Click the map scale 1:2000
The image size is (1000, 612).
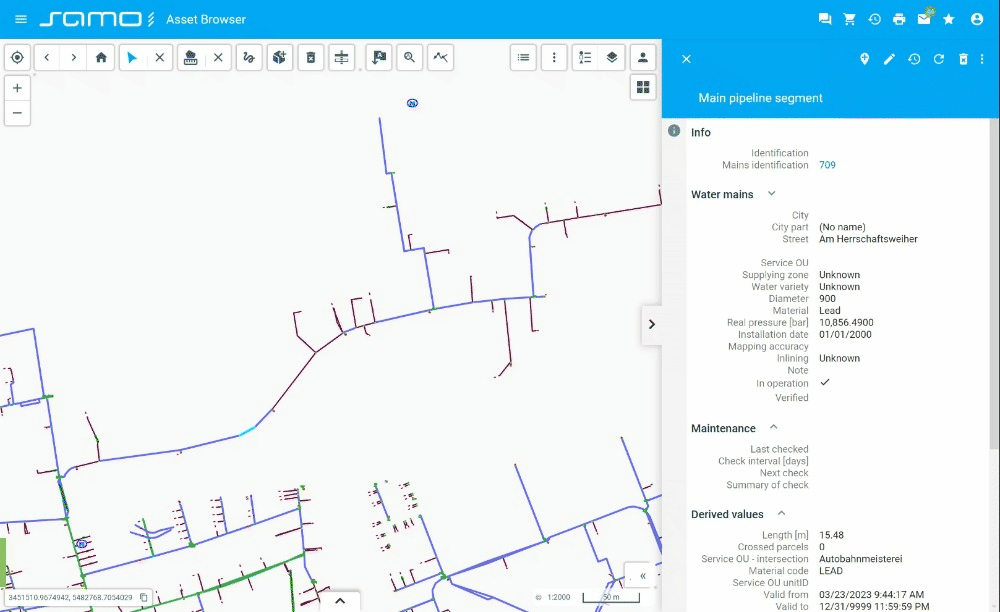559,597
